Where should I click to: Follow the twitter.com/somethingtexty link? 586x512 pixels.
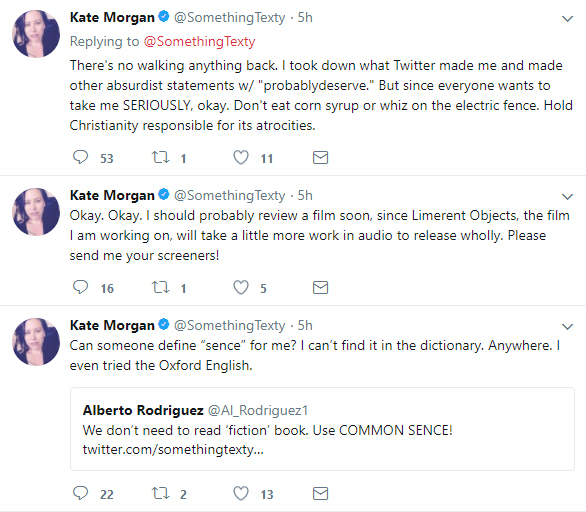click(x=173, y=449)
